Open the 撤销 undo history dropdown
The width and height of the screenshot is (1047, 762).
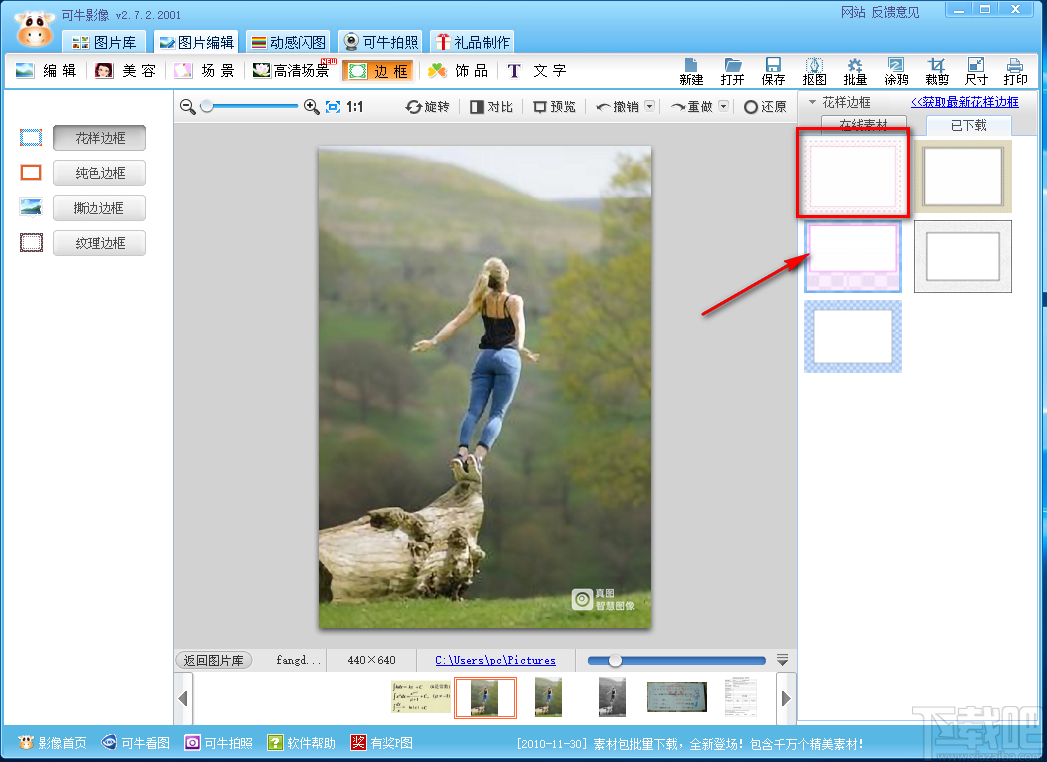(650, 106)
